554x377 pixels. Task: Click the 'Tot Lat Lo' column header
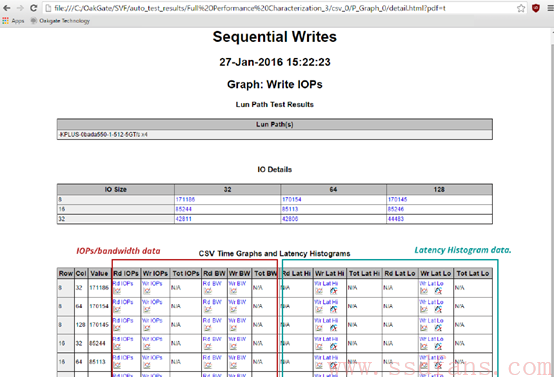coord(473,273)
